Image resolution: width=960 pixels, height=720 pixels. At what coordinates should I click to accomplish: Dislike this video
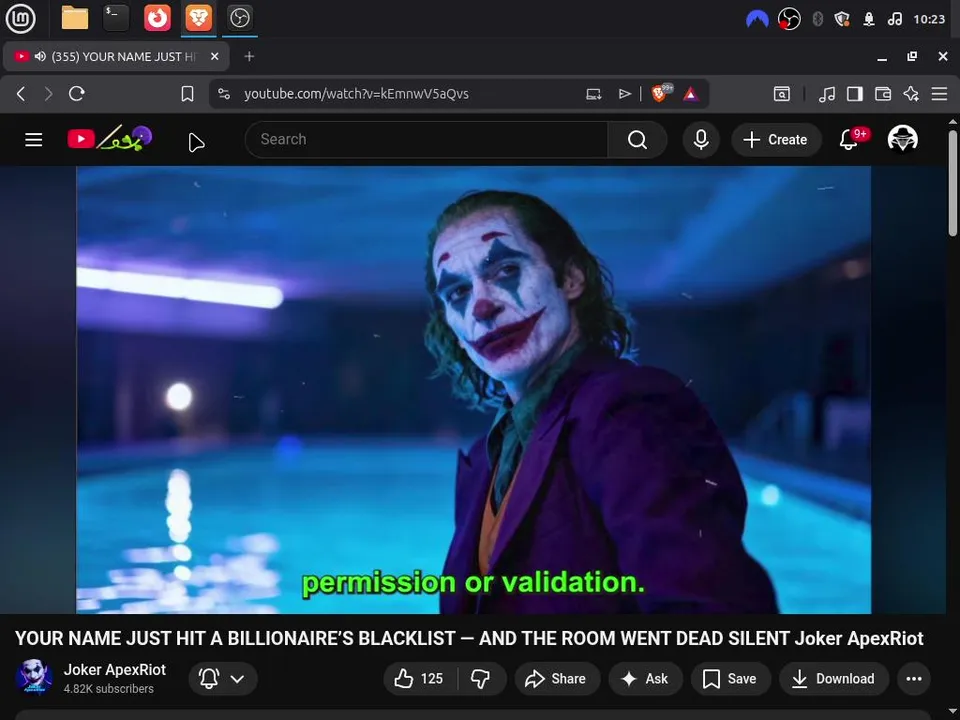click(481, 678)
